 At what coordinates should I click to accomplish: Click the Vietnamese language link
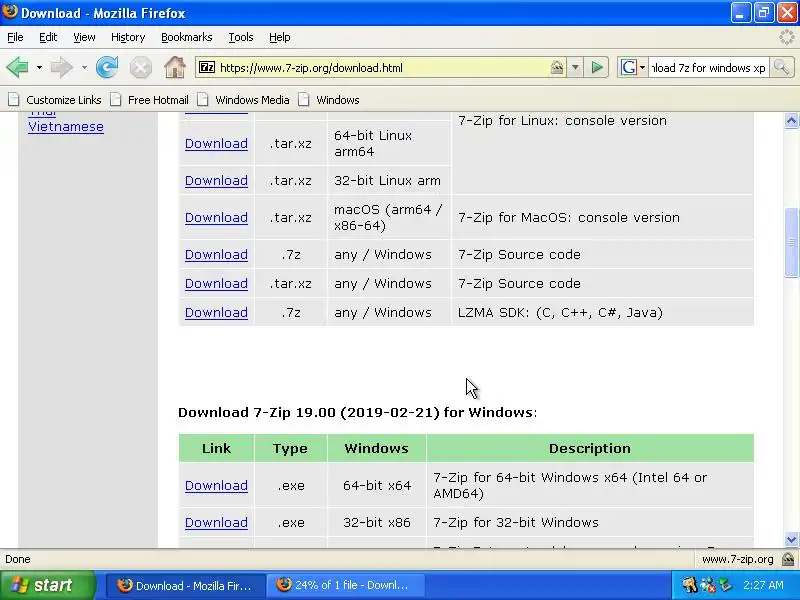pyautogui.click(x=66, y=127)
